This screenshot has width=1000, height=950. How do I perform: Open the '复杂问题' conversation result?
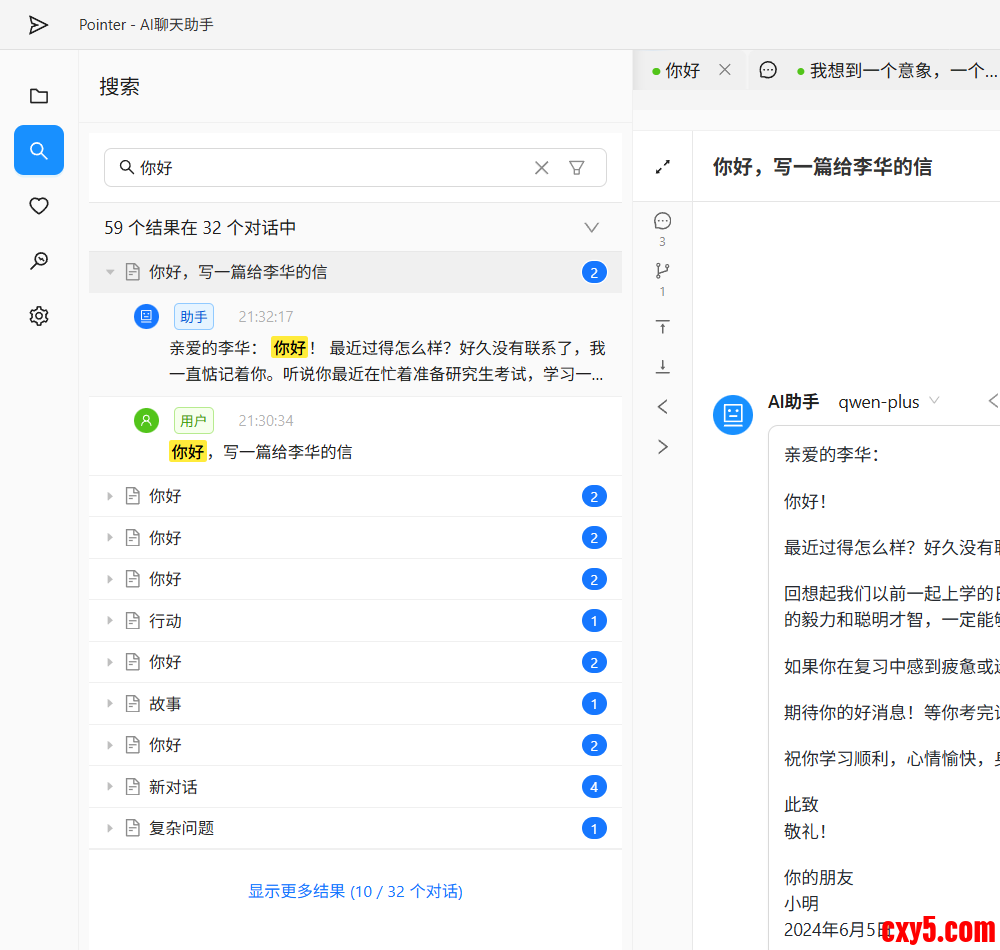tap(181, 828)
